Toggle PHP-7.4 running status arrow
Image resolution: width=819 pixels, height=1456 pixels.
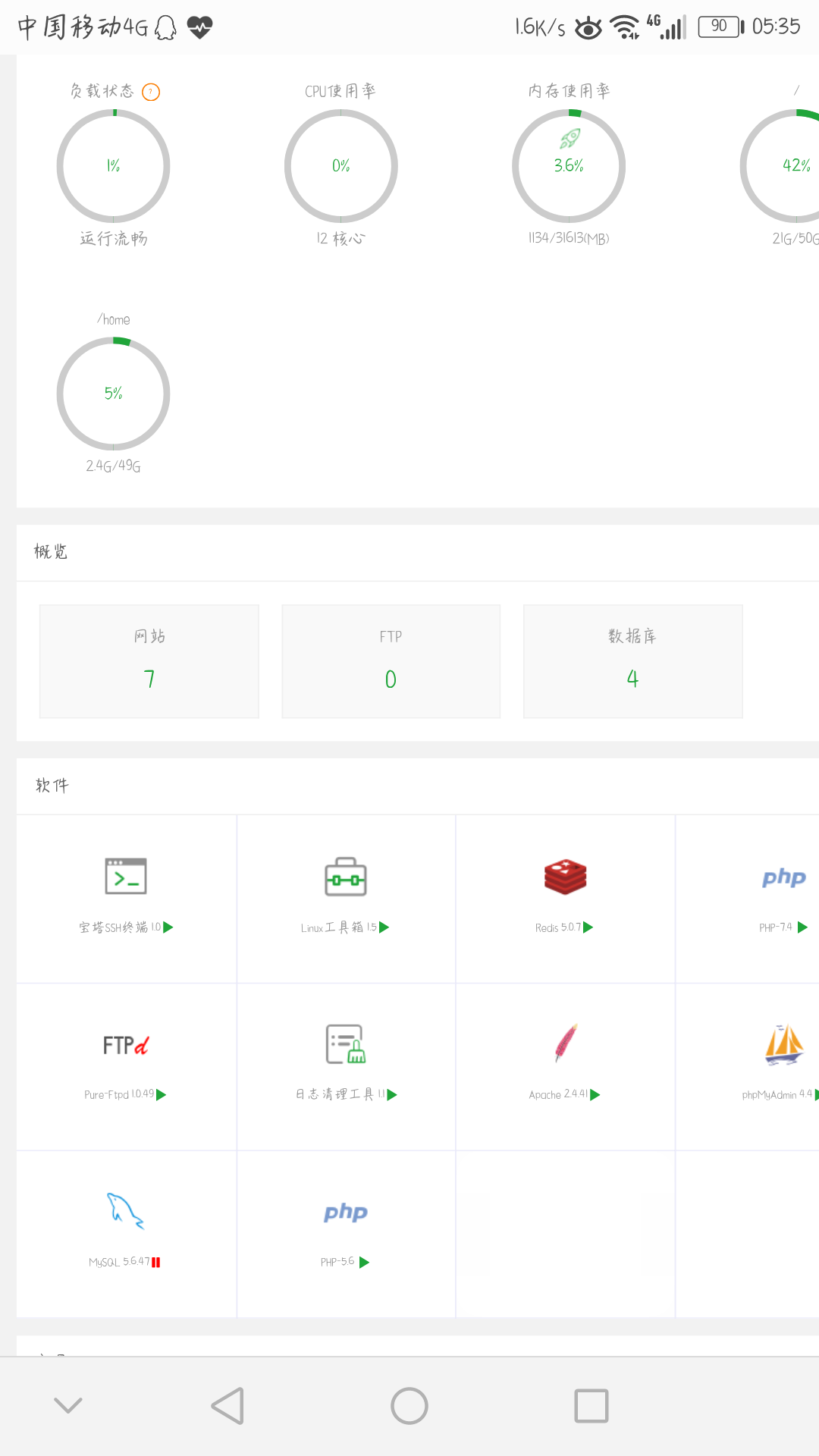coord(803,927)
